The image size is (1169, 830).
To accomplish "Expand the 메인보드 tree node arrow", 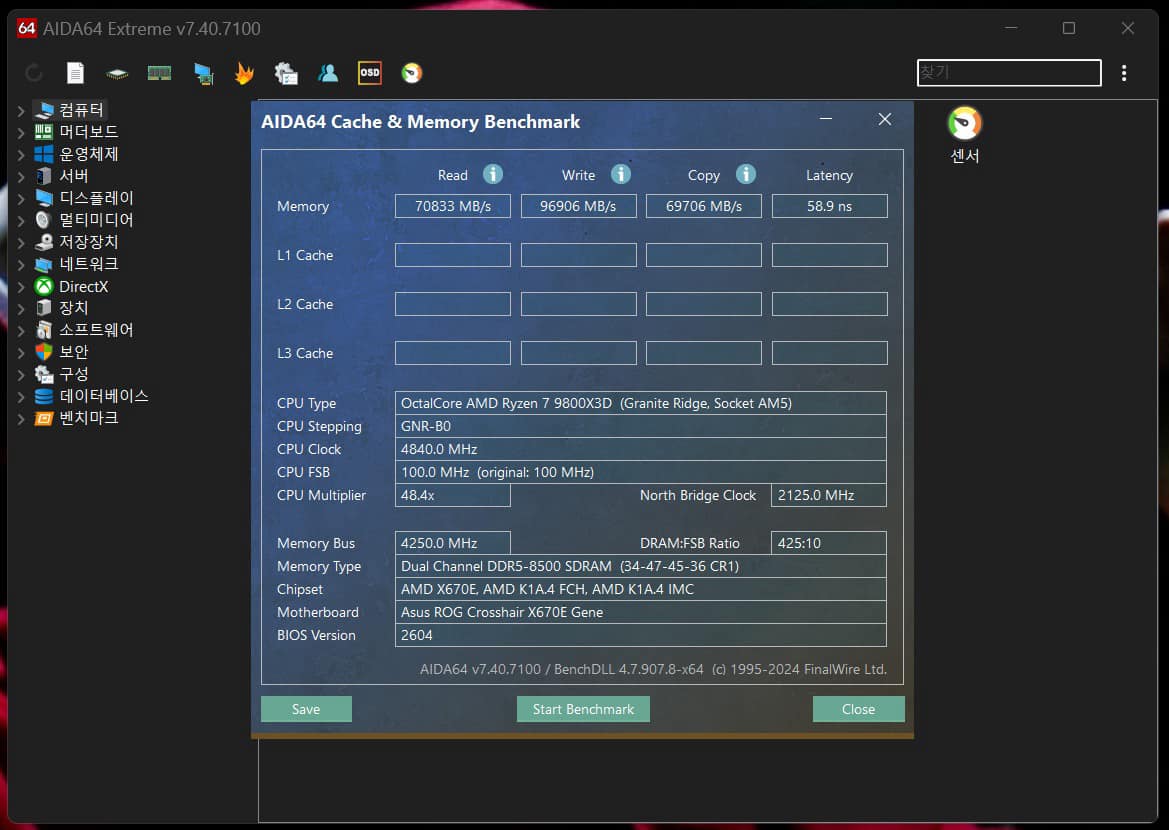I will click(21, 132).
